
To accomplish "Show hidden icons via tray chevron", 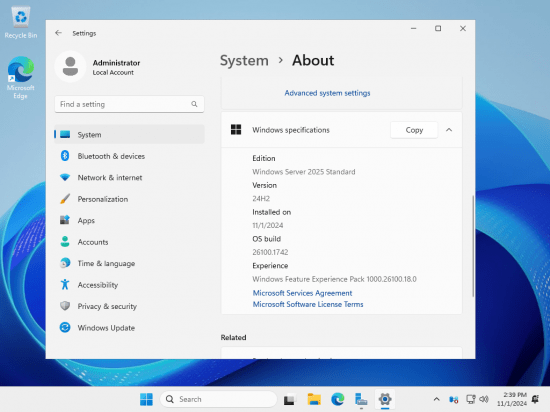I will (436, 399).
